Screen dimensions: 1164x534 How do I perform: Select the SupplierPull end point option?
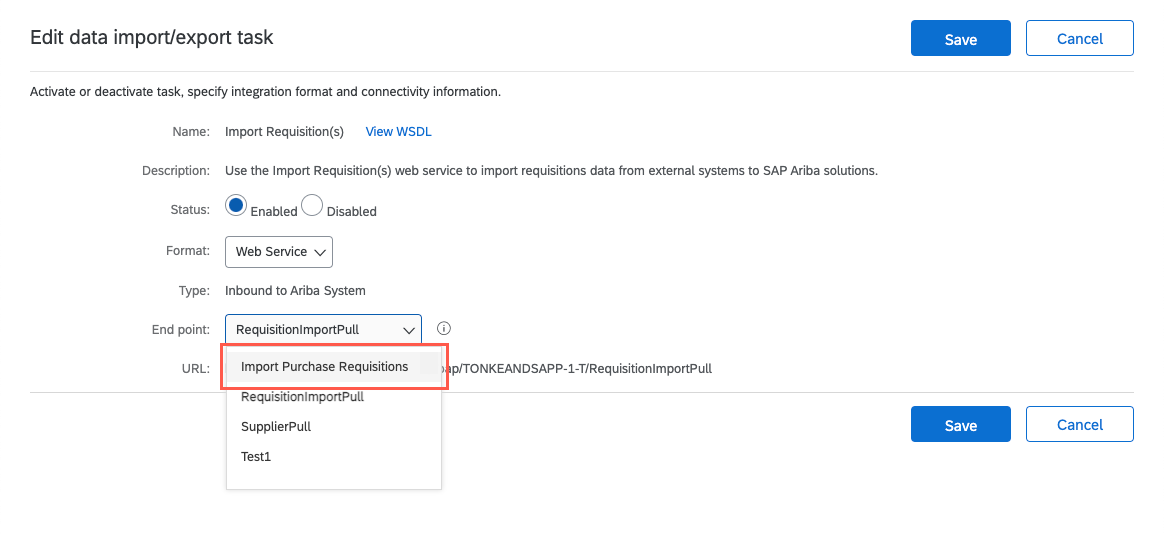(276, 427)
